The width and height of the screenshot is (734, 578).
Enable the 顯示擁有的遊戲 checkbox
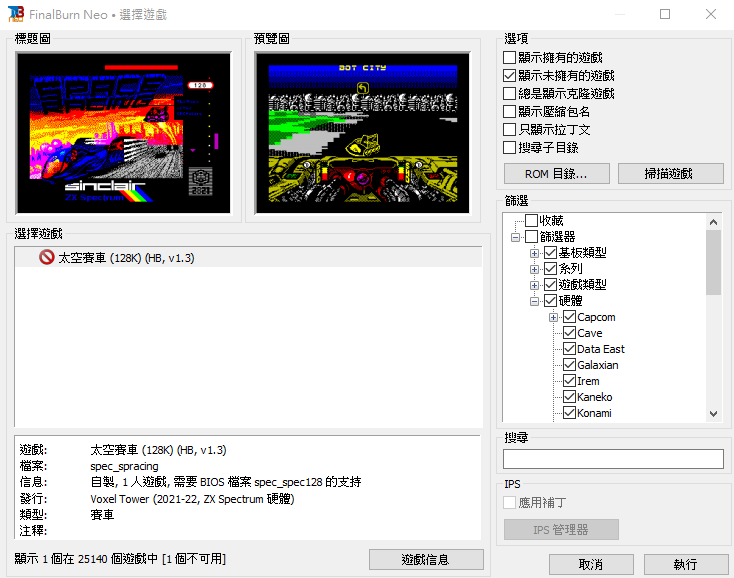click(509, 58)
